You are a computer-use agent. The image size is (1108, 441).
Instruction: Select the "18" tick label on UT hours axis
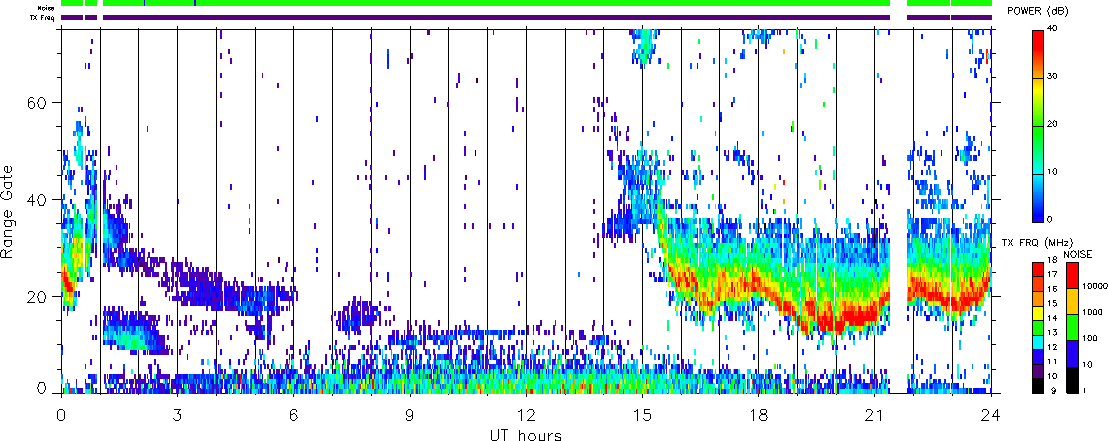(x=758, y=414)
